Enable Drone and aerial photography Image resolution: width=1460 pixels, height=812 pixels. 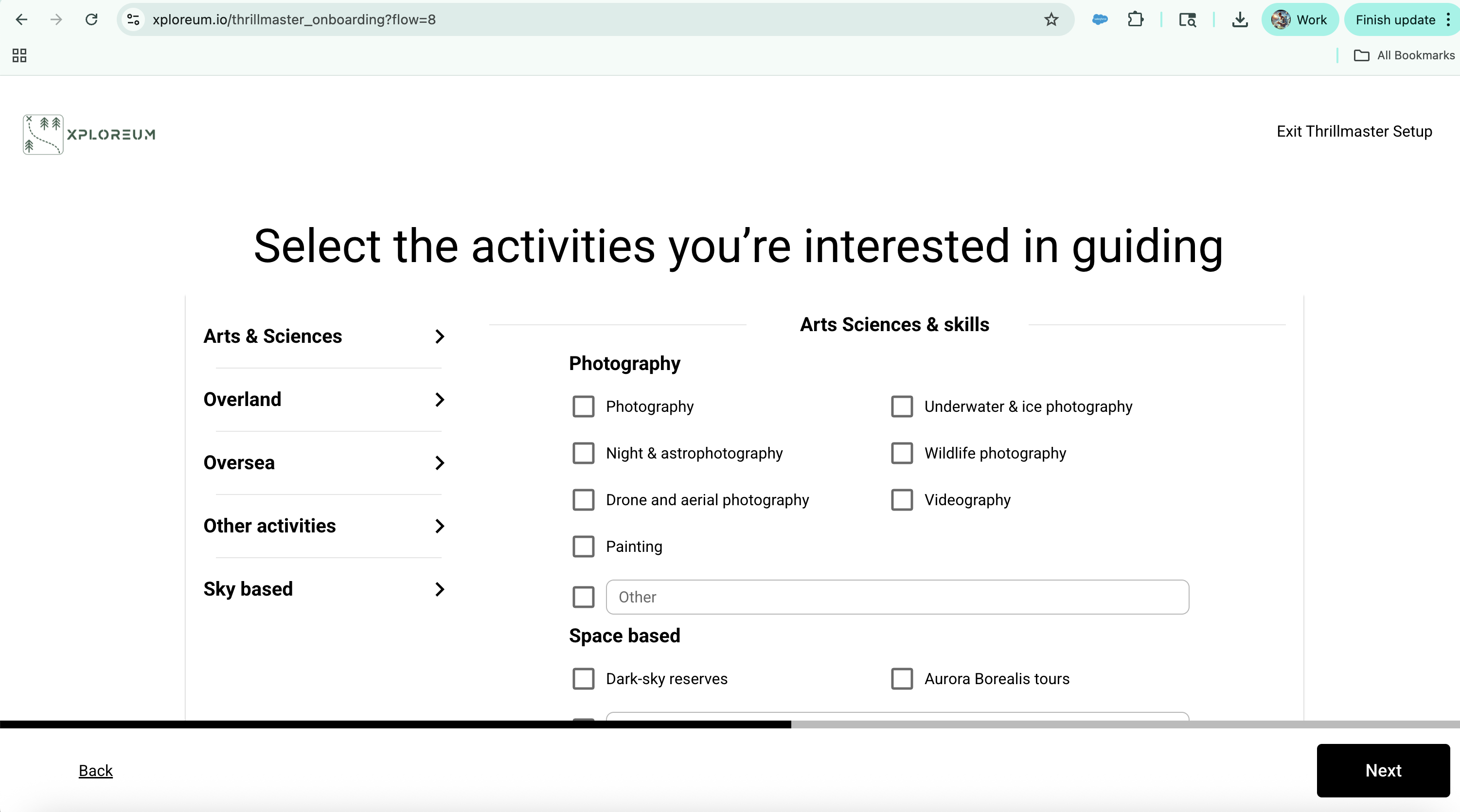coord(583,500)
